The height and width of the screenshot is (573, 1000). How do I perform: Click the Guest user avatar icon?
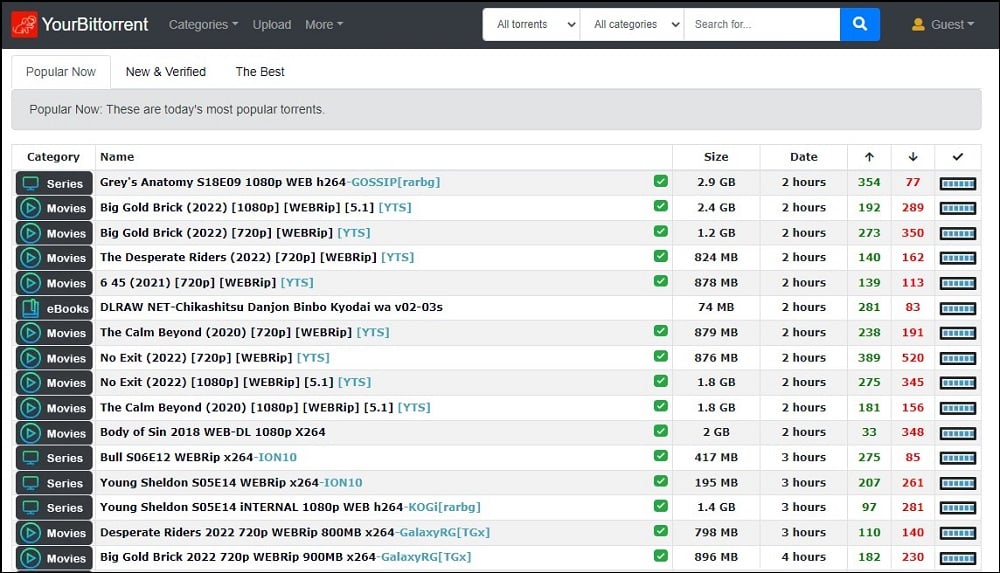click(x=918, y=25)
